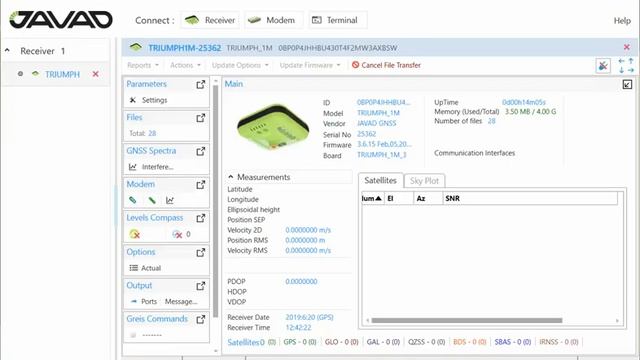Click the BDS - 0 (0) status entry
Image resolution: width=640 pixels, height=360 pixels.
[469, 342]
